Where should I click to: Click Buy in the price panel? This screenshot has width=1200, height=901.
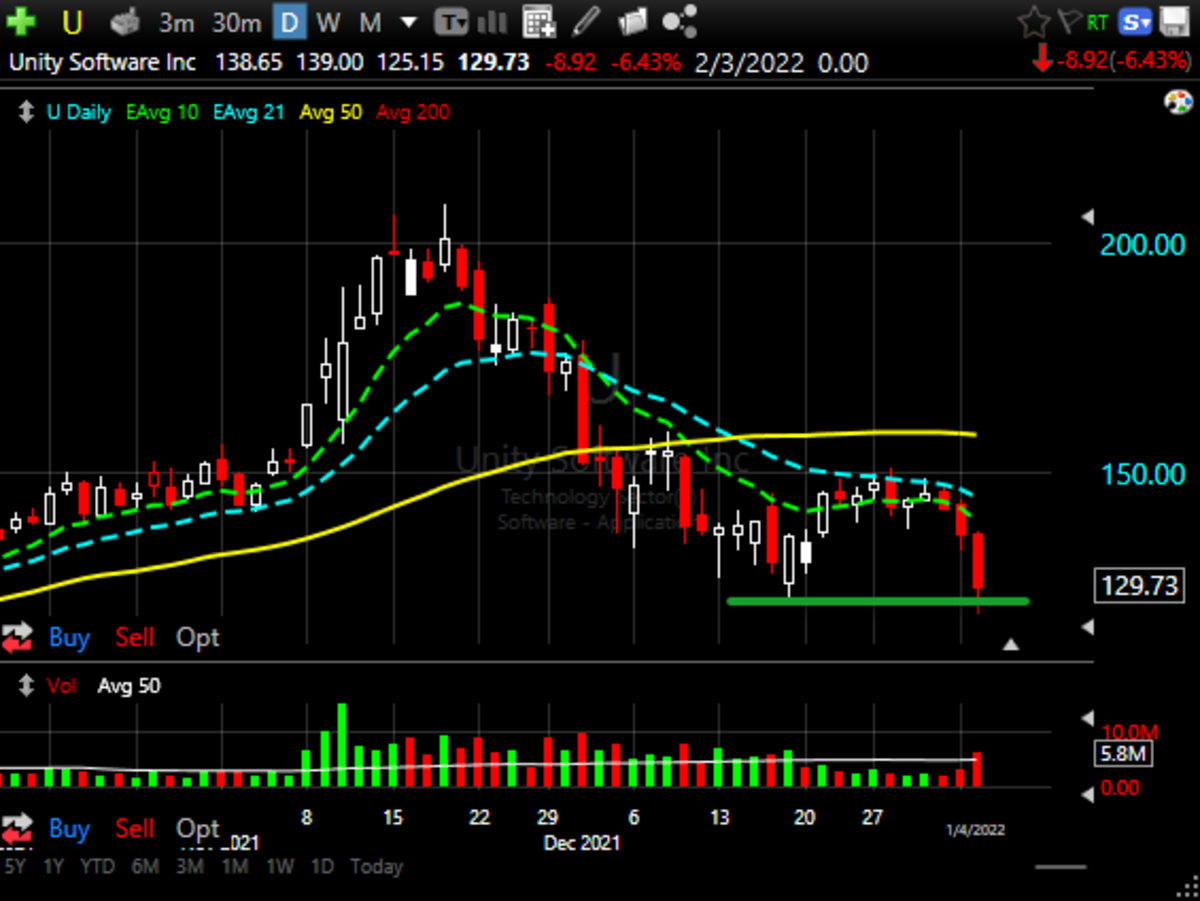pos(68,637)
